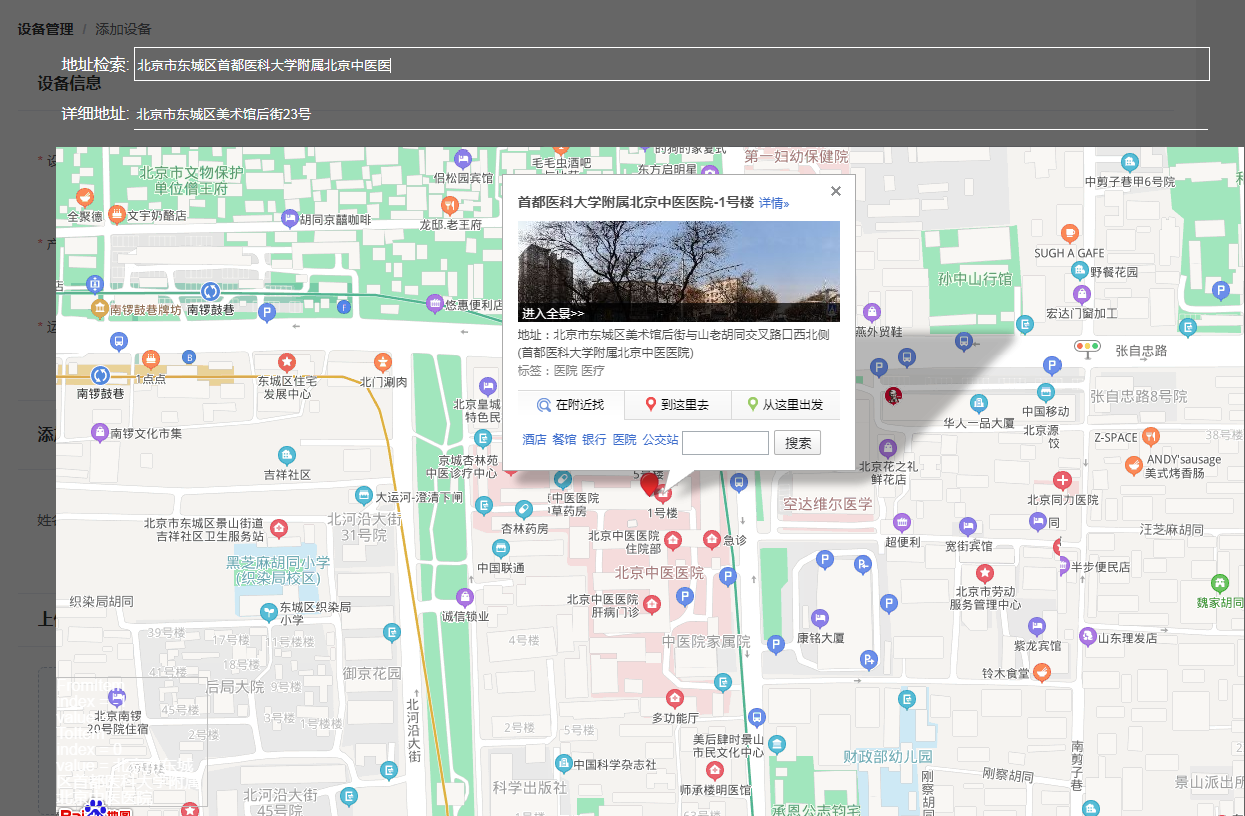Open the 详情» details link
This screenshot has width=1245, height=816.
(x=774, y=203)
